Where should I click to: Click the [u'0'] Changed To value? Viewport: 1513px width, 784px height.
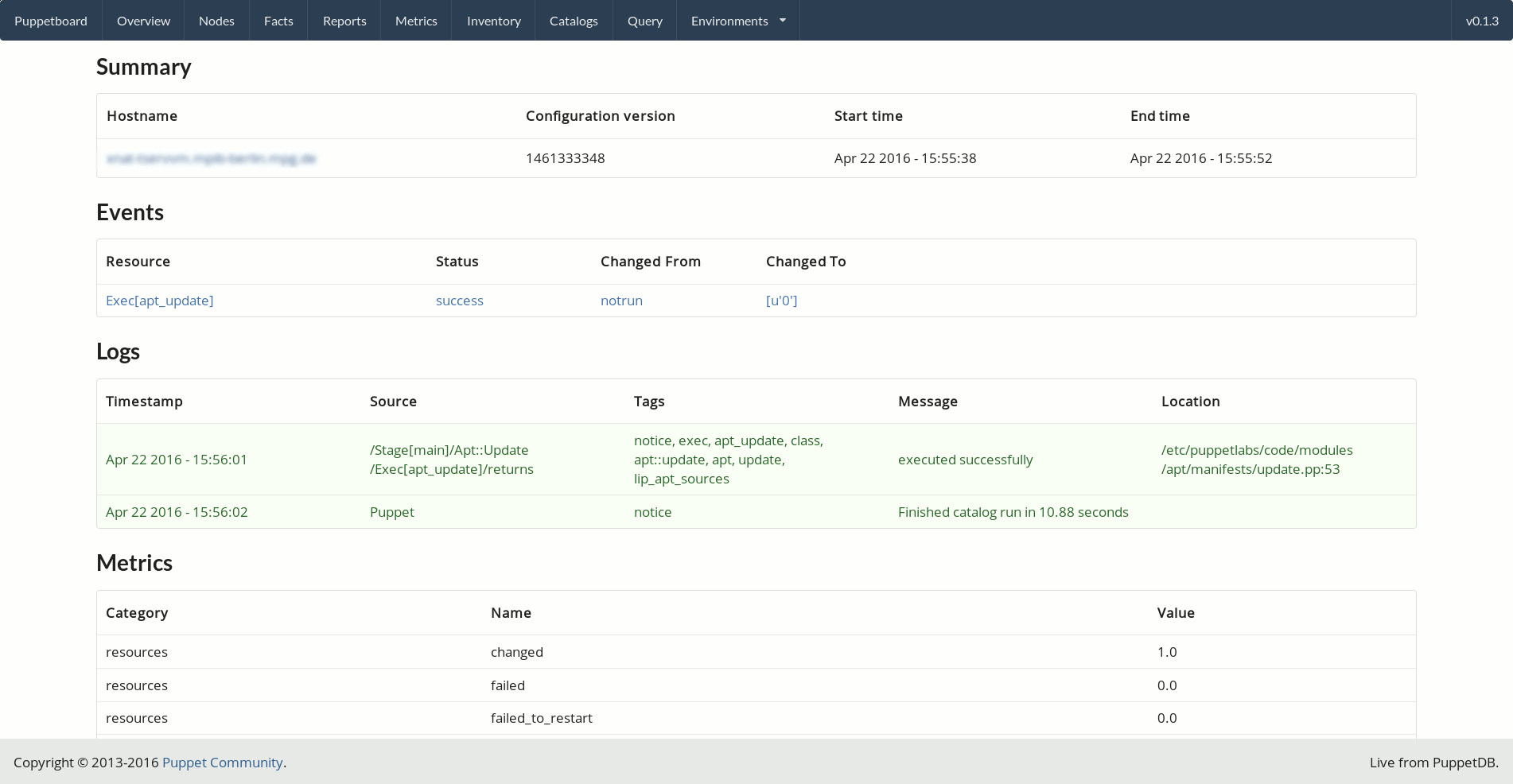tap(781, 301)
